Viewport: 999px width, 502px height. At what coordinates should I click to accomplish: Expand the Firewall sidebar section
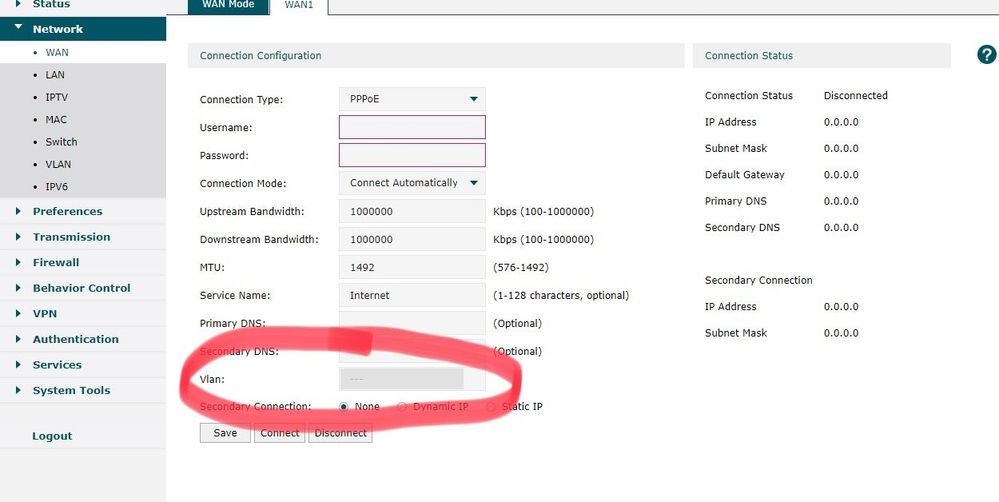click(55, 262)
